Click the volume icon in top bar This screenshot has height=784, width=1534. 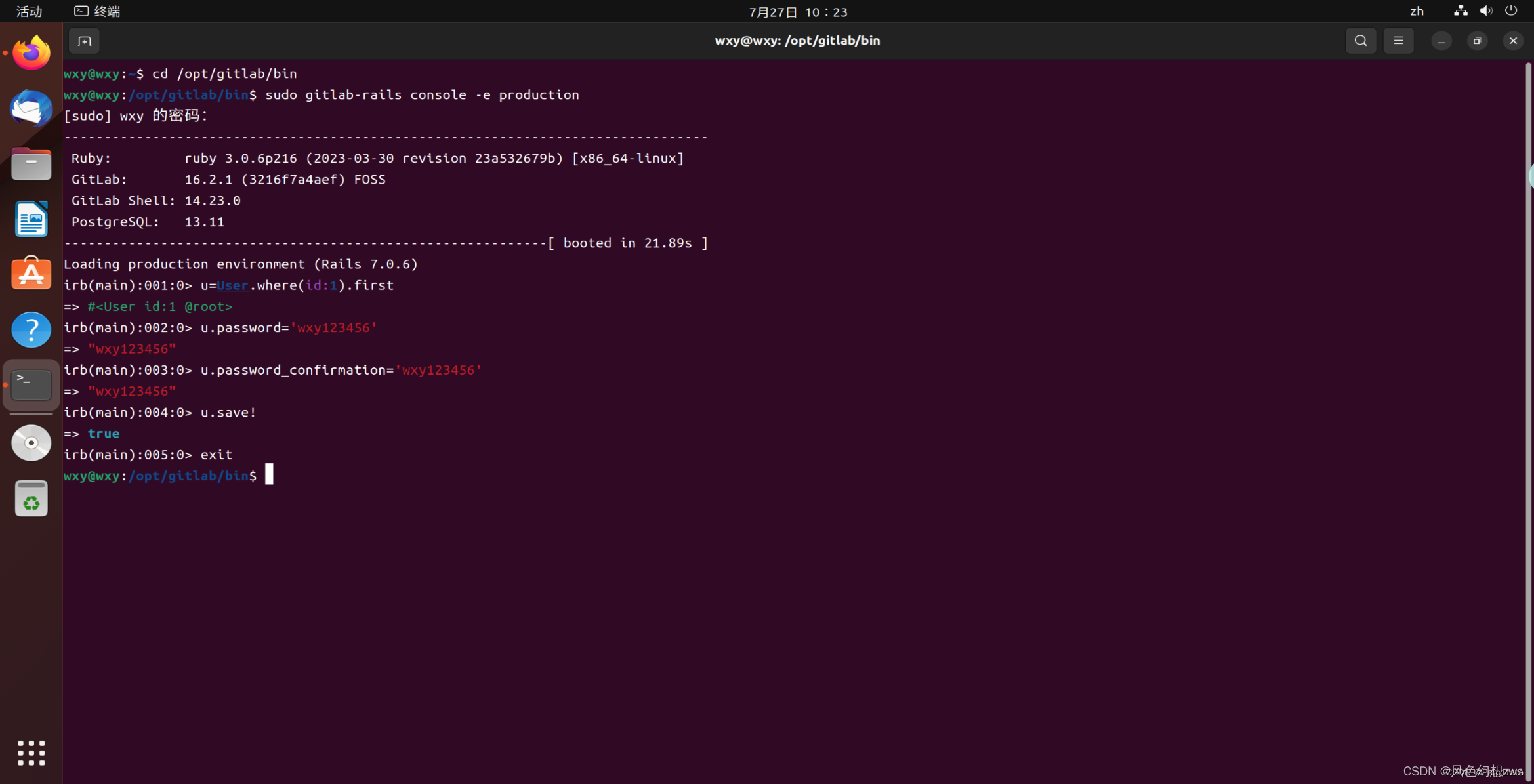(x=1486, y=10)
